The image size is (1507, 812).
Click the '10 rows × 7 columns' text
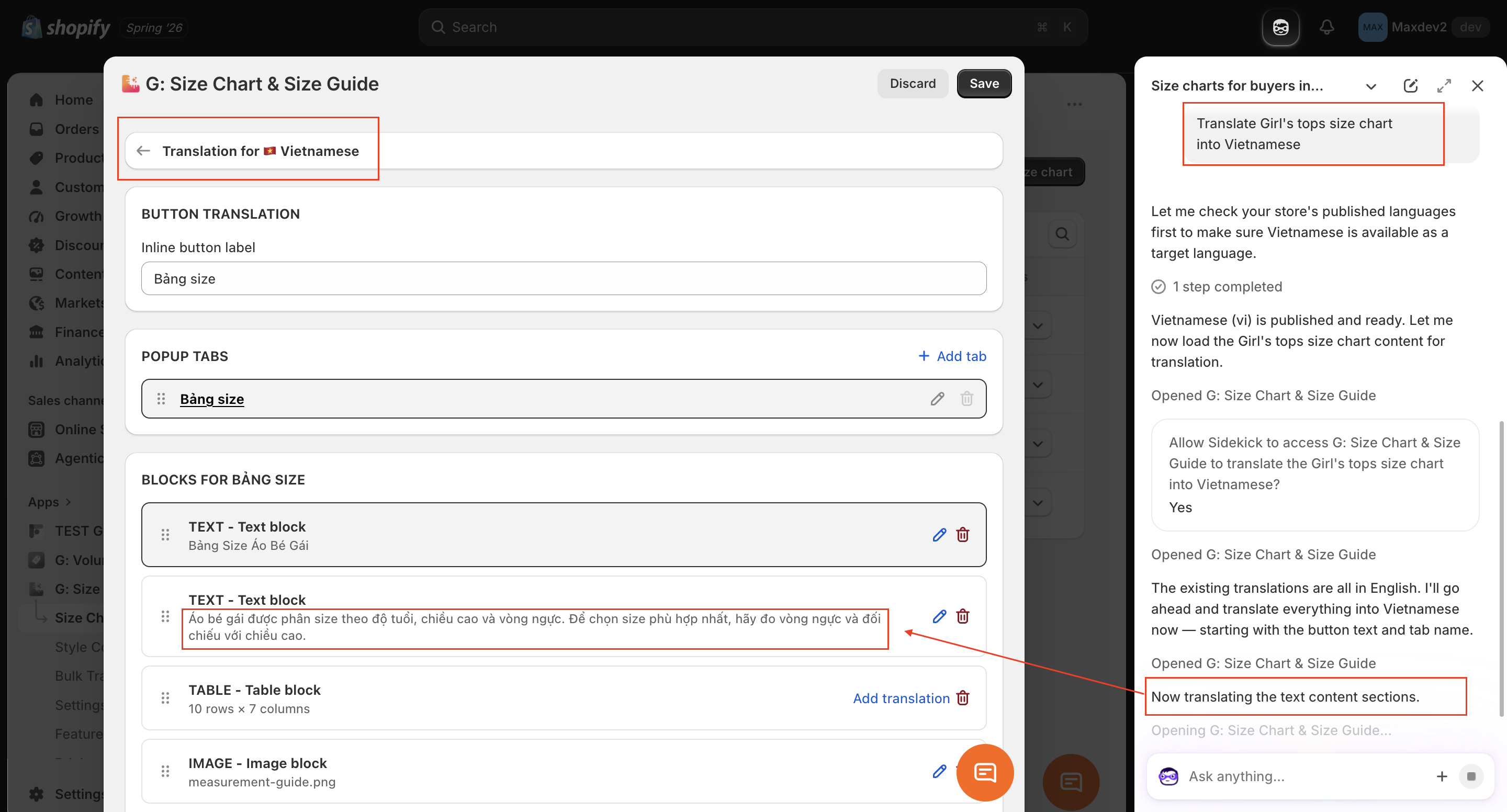click(249, 709)
